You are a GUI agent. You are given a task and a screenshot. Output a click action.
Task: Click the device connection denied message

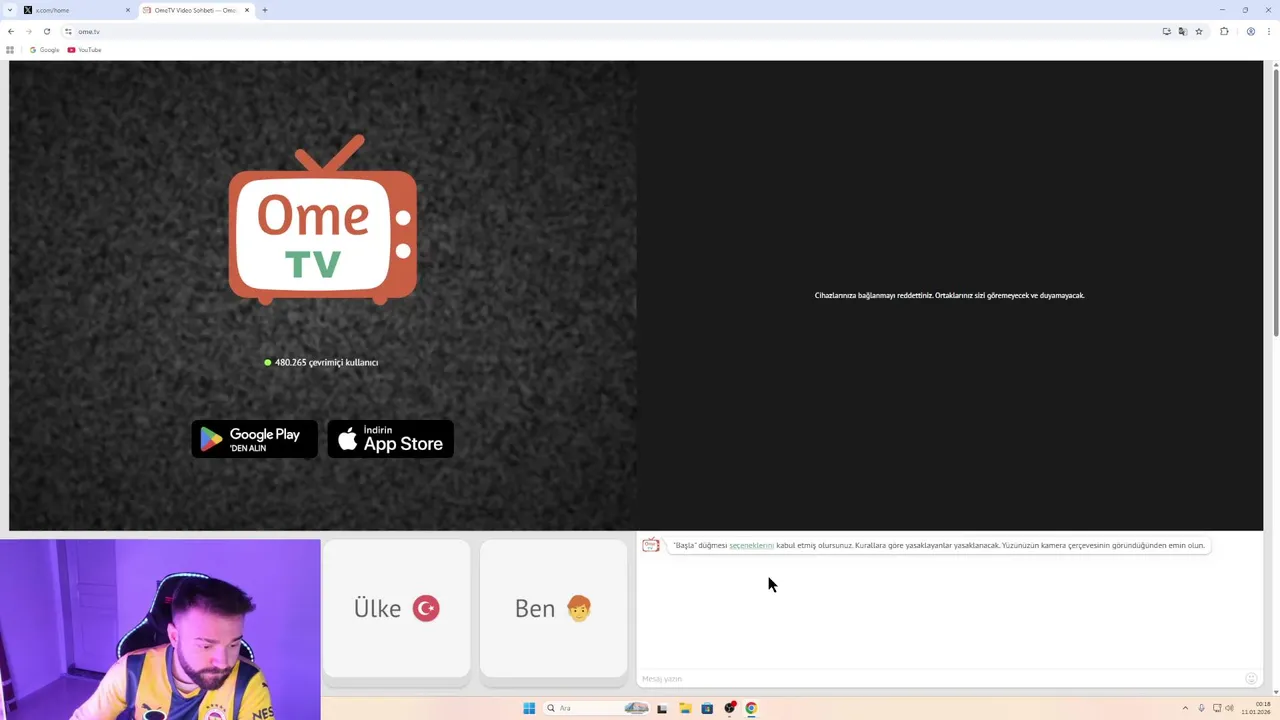pyautogui.click(x=949, y=295)
